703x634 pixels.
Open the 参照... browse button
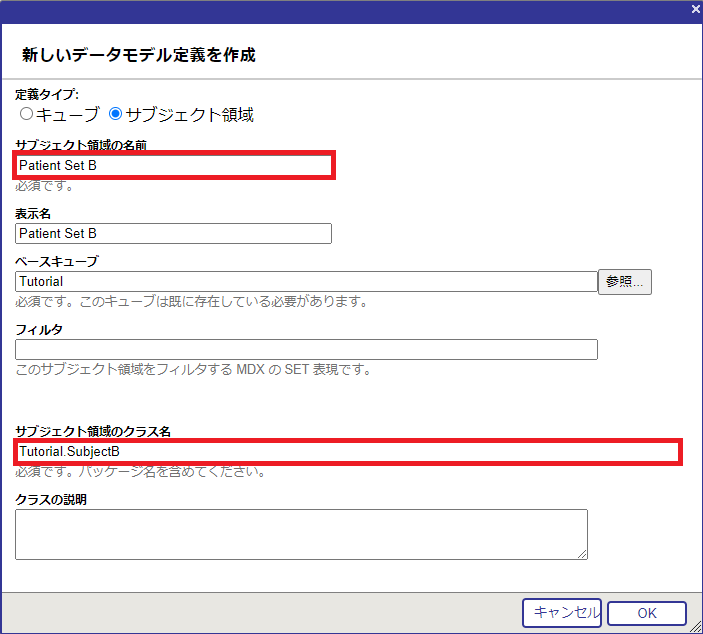[625, 282]
